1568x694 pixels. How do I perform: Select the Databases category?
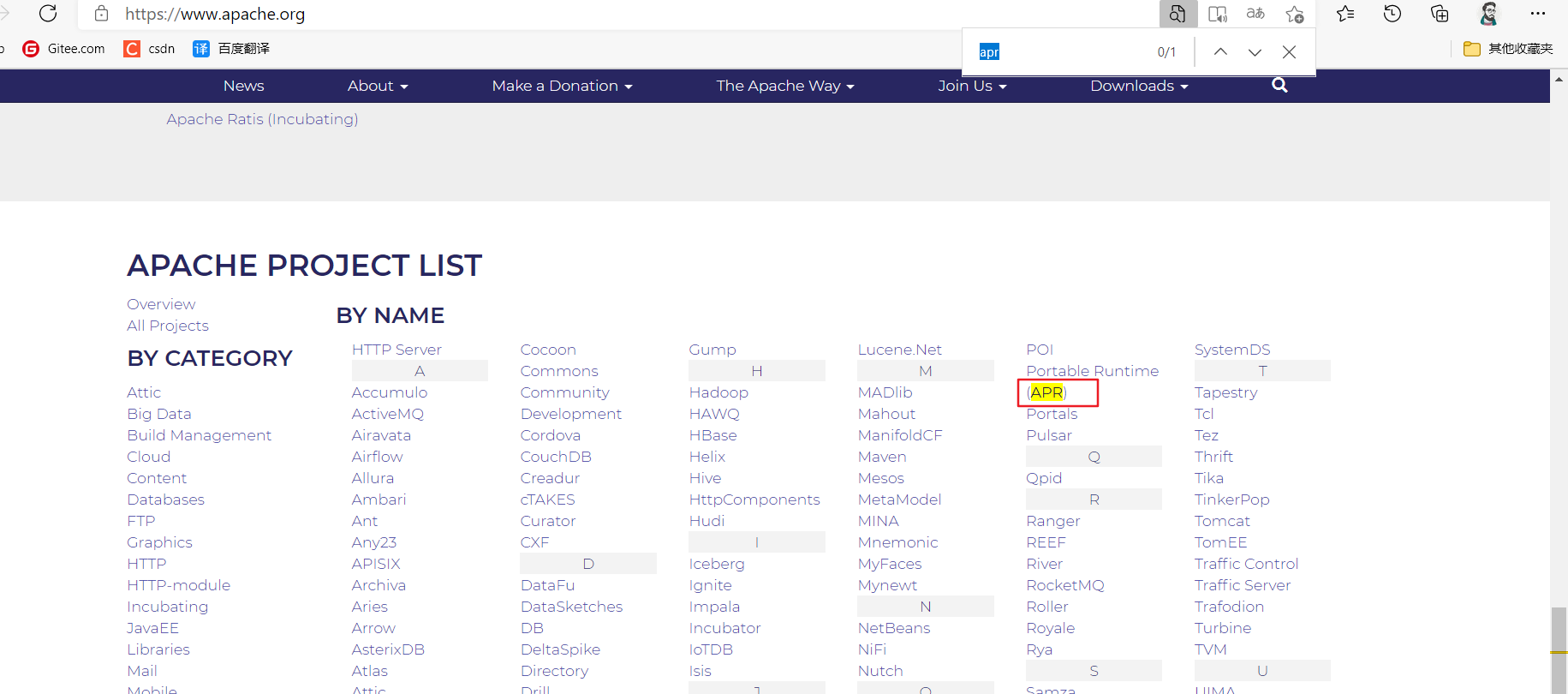point(166,500)
